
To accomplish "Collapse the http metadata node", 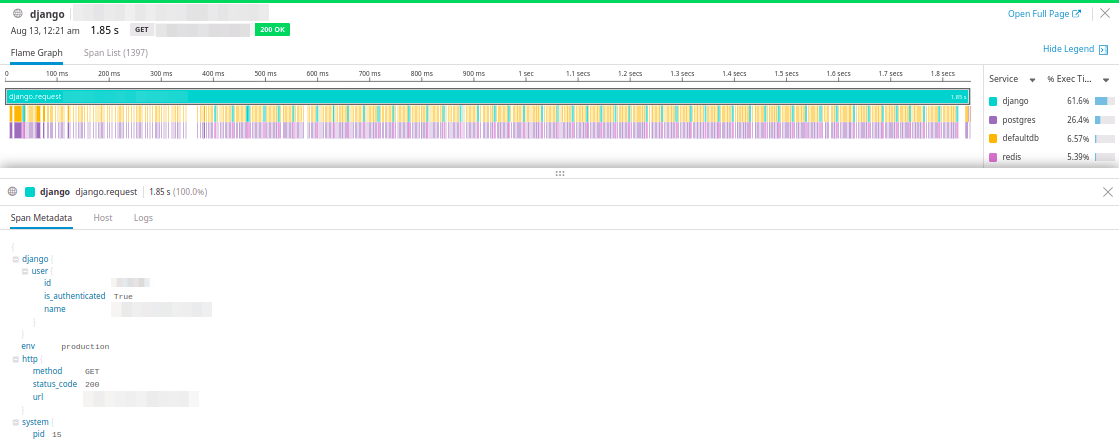I will pos(16,359).
